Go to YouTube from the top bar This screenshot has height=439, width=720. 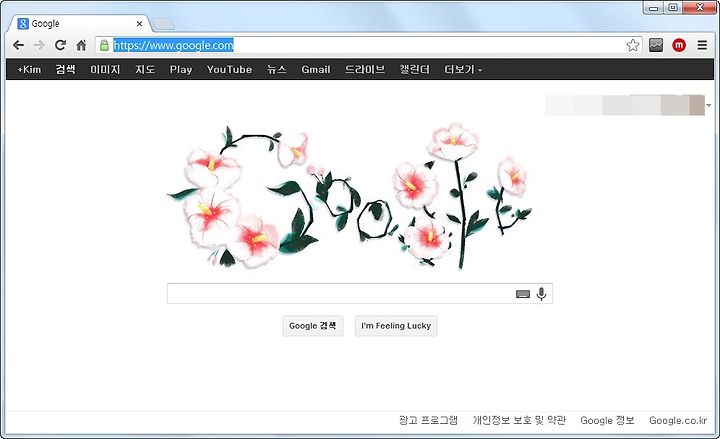[x=229, y=69]
